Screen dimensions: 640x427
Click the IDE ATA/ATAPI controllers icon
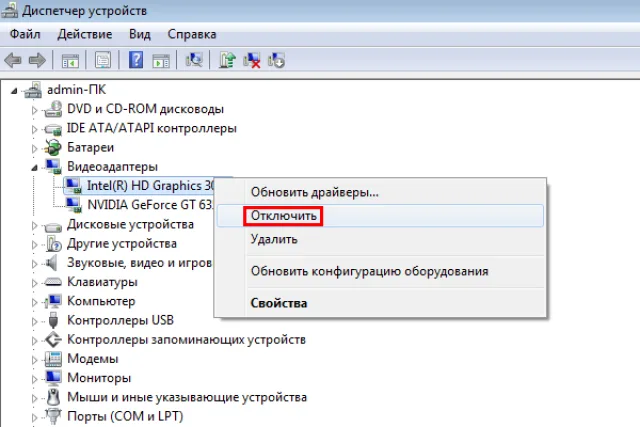click(53, 129)
